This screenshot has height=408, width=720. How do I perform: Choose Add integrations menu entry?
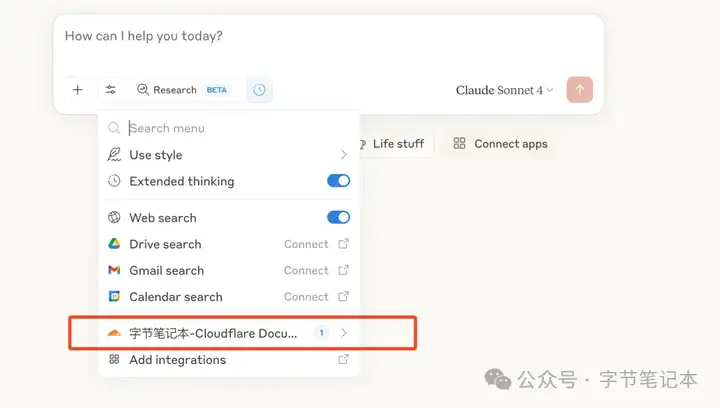click(229, 359)
